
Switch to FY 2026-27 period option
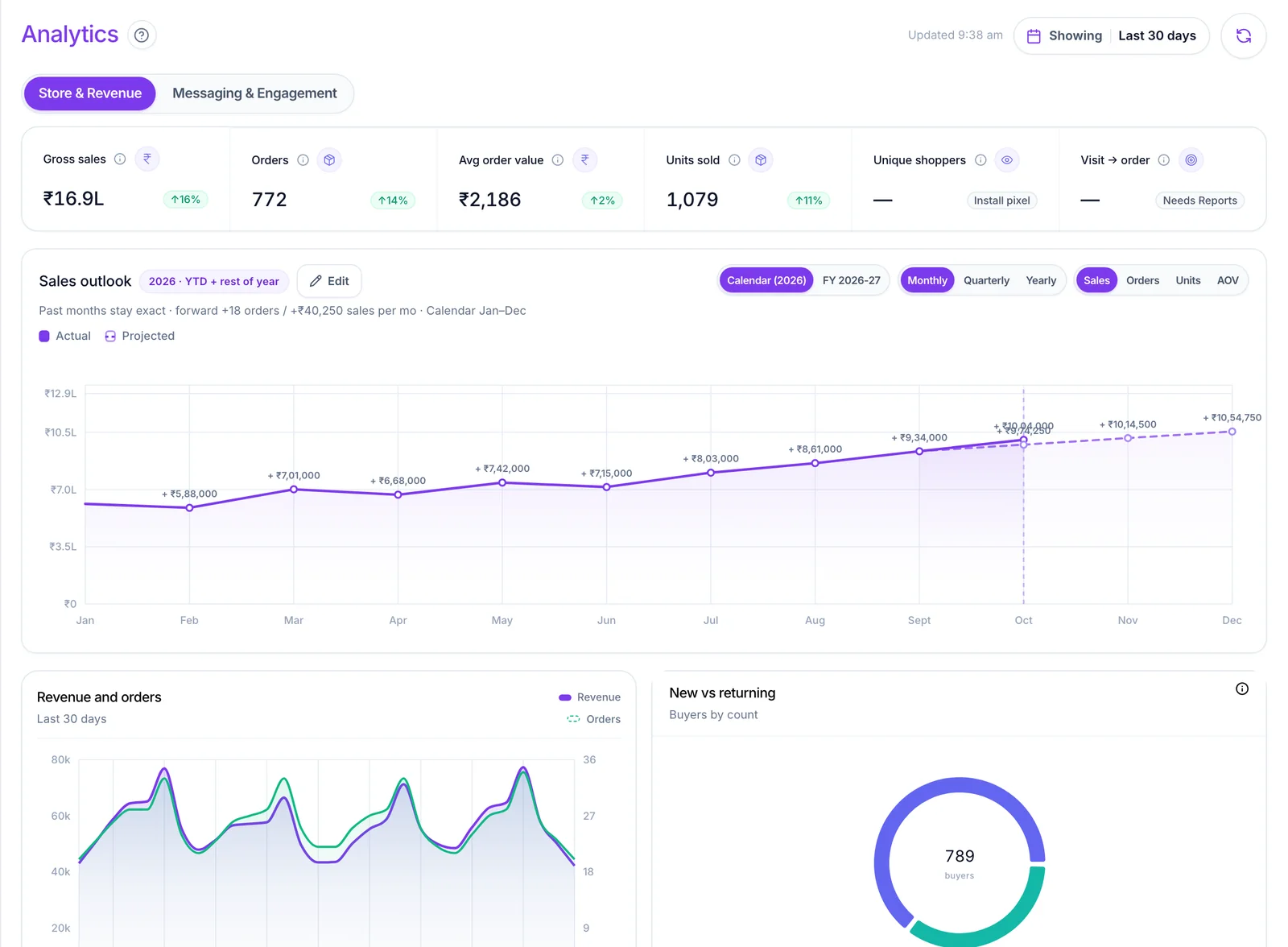852,280
